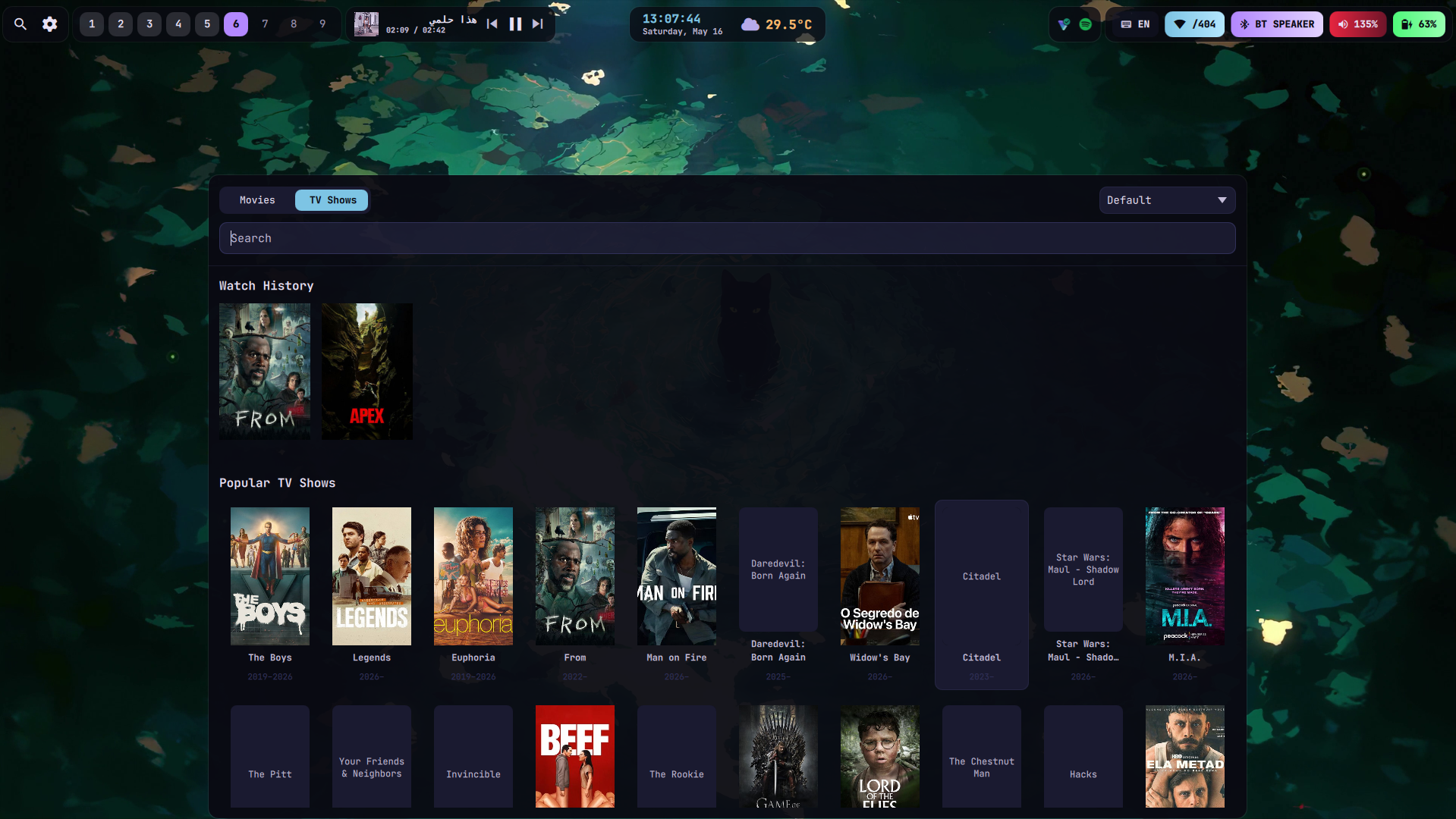Viewport: 1456px width, 819px height.
Task: Open the Euphoria show poster
Action: 473,576
